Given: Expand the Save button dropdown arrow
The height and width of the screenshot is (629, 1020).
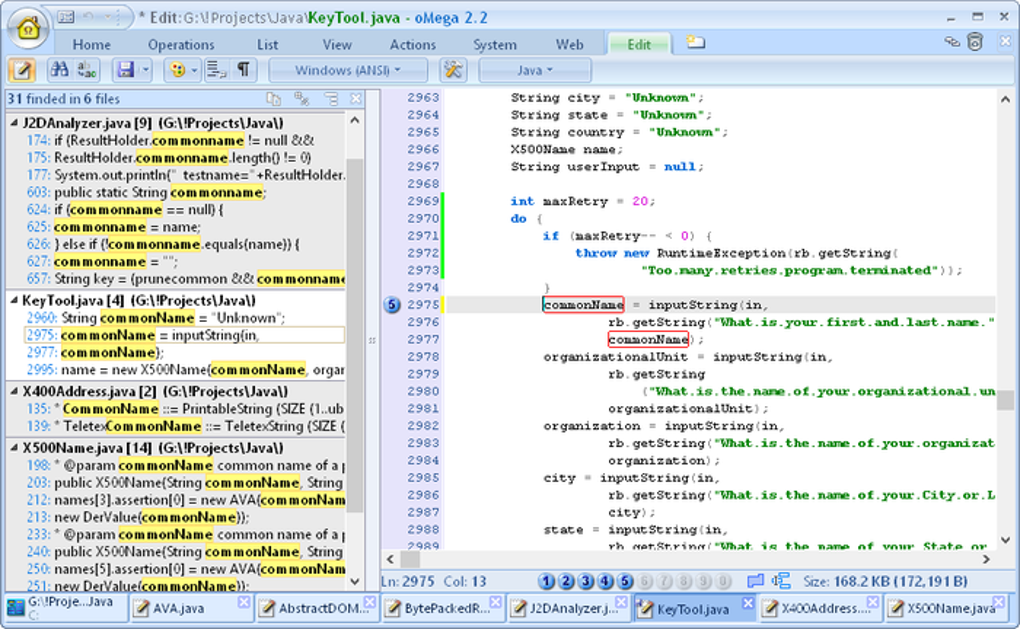Looking at the screenshot, I should pyautogui.click(x=145, y=70).
